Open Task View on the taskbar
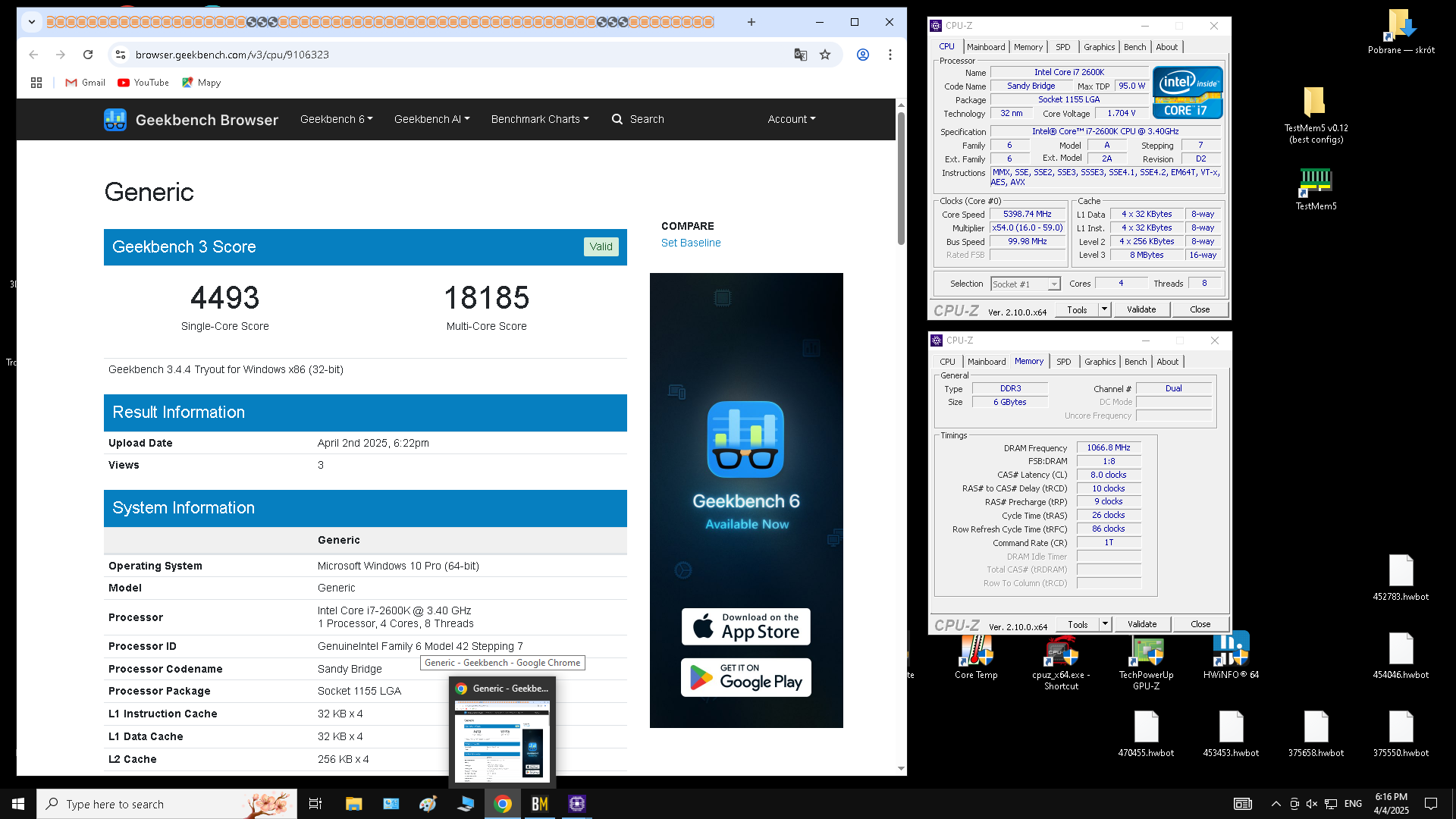1456x819 pixels. coord(315,804)
